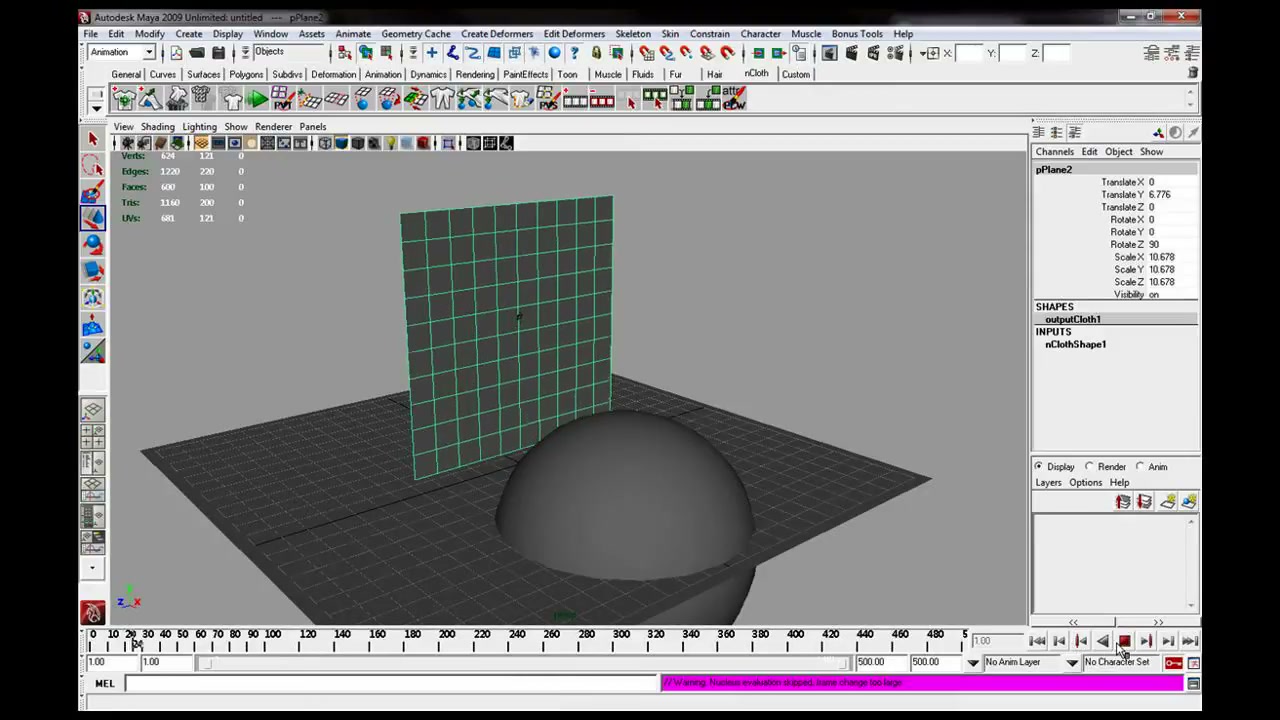Open the Create Deformers menu
Viewport: 1280px width, 720px height.
(496, 34)
